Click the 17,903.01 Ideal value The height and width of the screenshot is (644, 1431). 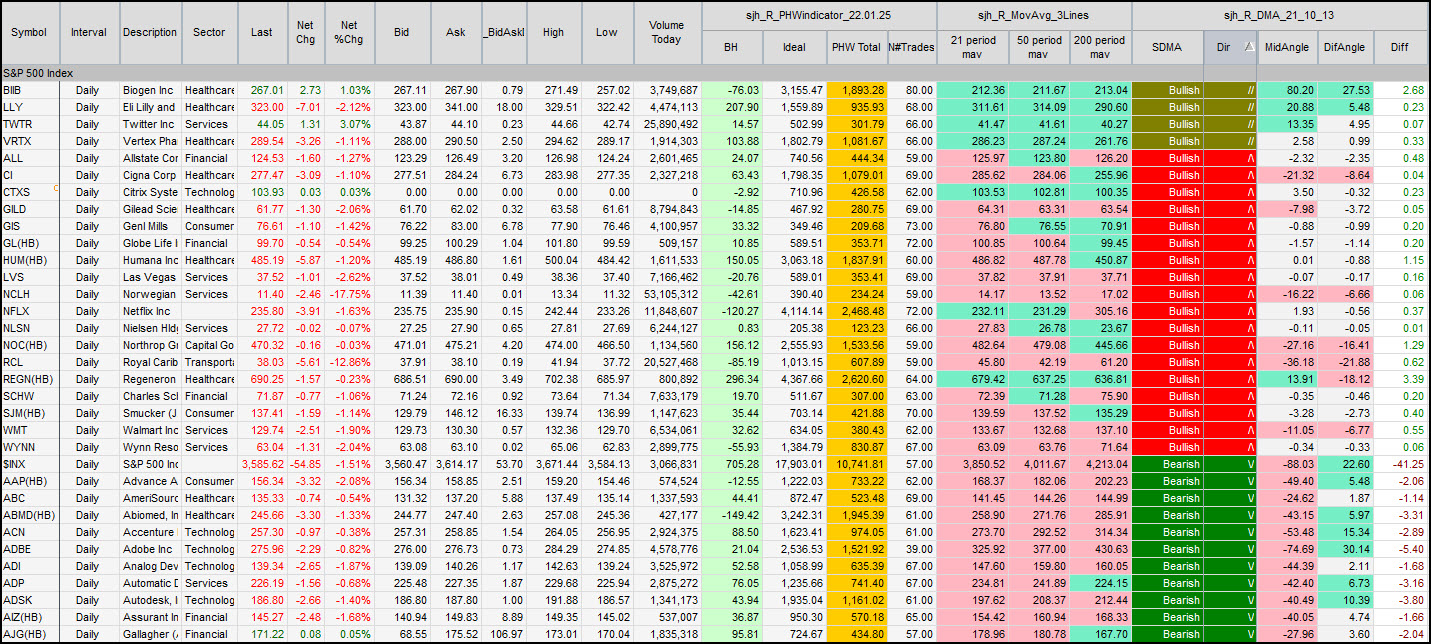pos(794,464)
